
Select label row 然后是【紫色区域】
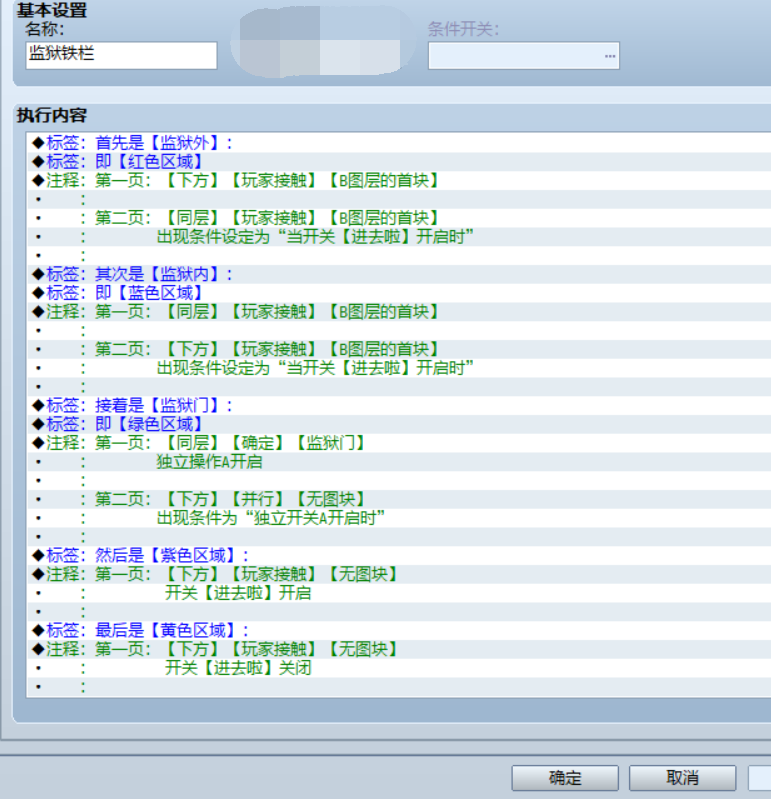(x=399, y=555)
